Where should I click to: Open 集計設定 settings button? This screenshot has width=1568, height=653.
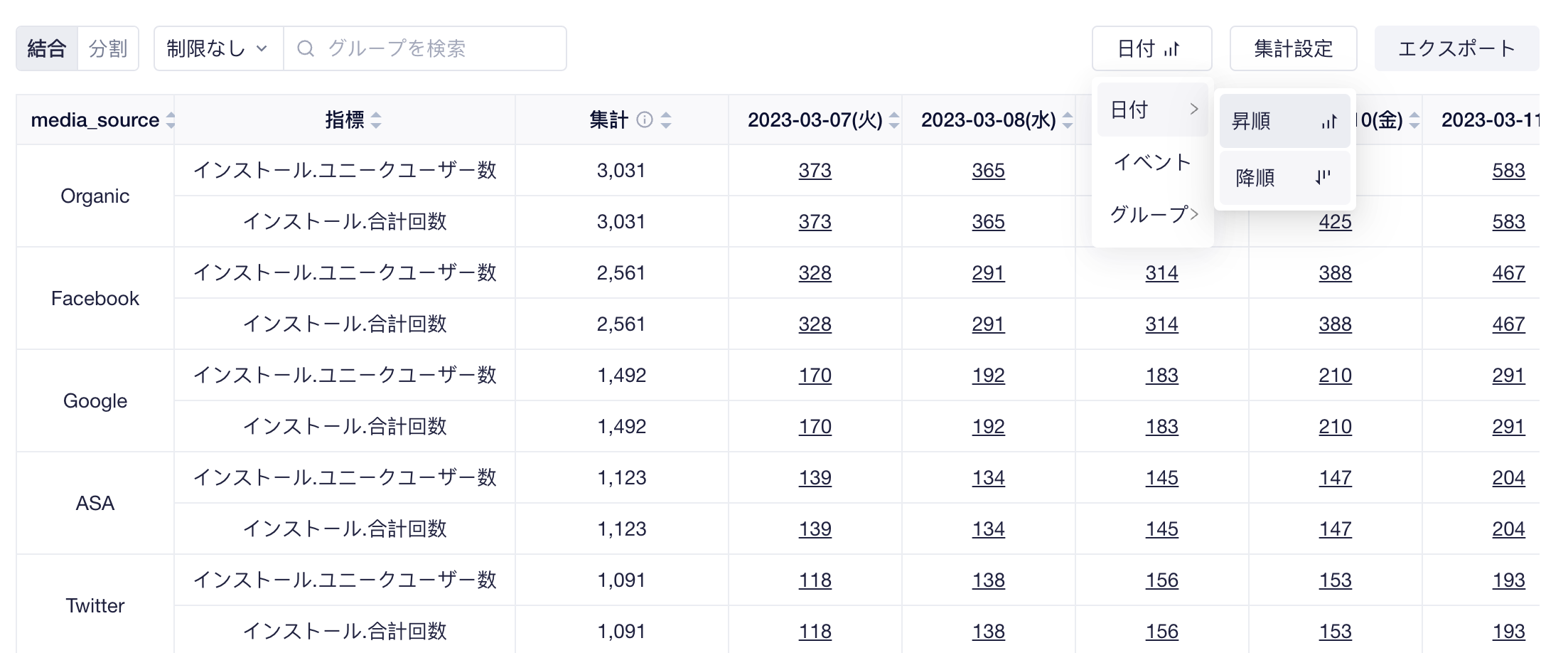1293,48
